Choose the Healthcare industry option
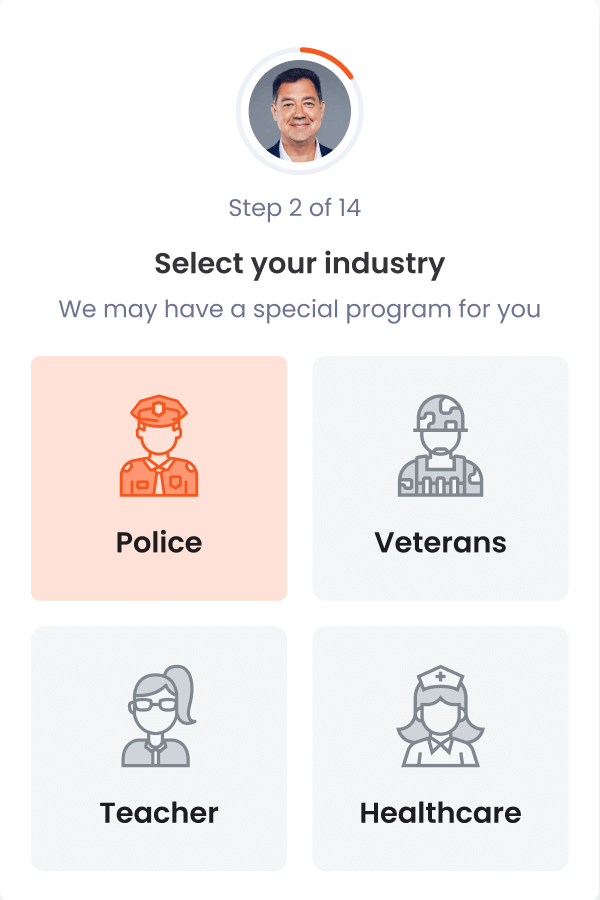Image resolution: width=600 pixels, height=900 pixels. (x=440, y=748)
